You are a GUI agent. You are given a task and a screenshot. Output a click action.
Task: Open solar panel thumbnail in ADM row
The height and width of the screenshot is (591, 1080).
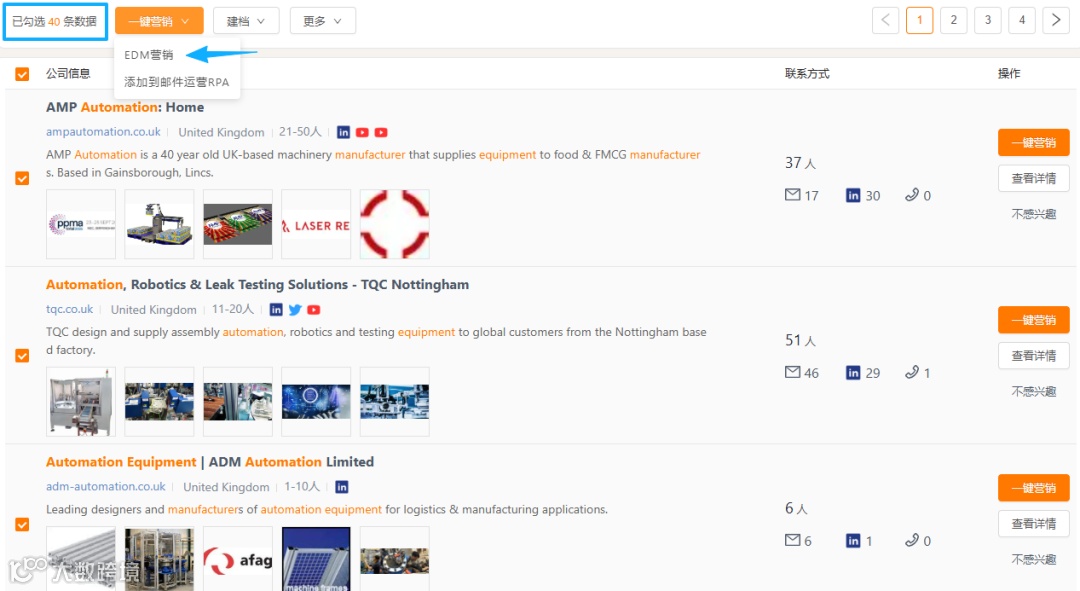[316, 559]
